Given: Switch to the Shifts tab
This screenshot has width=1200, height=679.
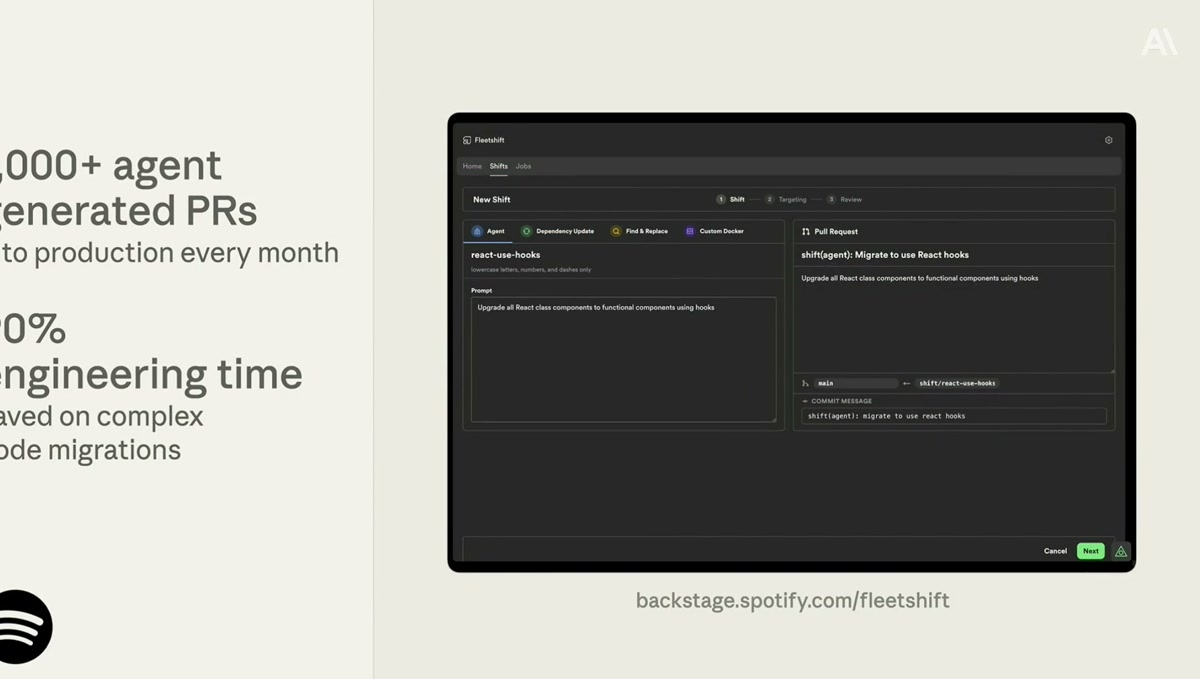Looking at the screenshot, I should point(499,166).
